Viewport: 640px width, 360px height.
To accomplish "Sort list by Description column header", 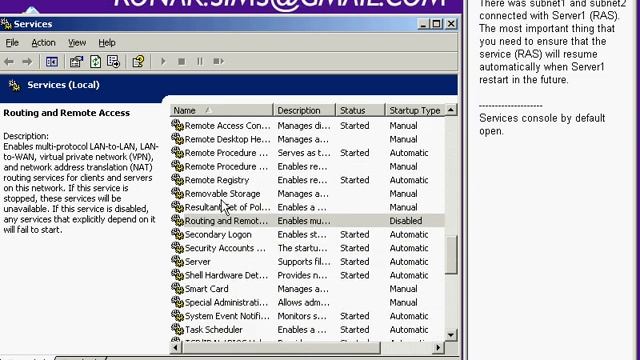I will pyautogui.click(x=304, y=110).
